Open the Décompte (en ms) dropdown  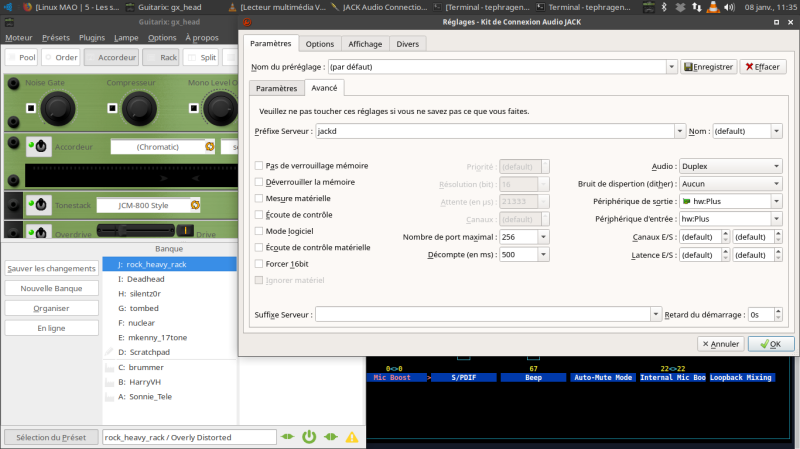(x=543, y=254)
